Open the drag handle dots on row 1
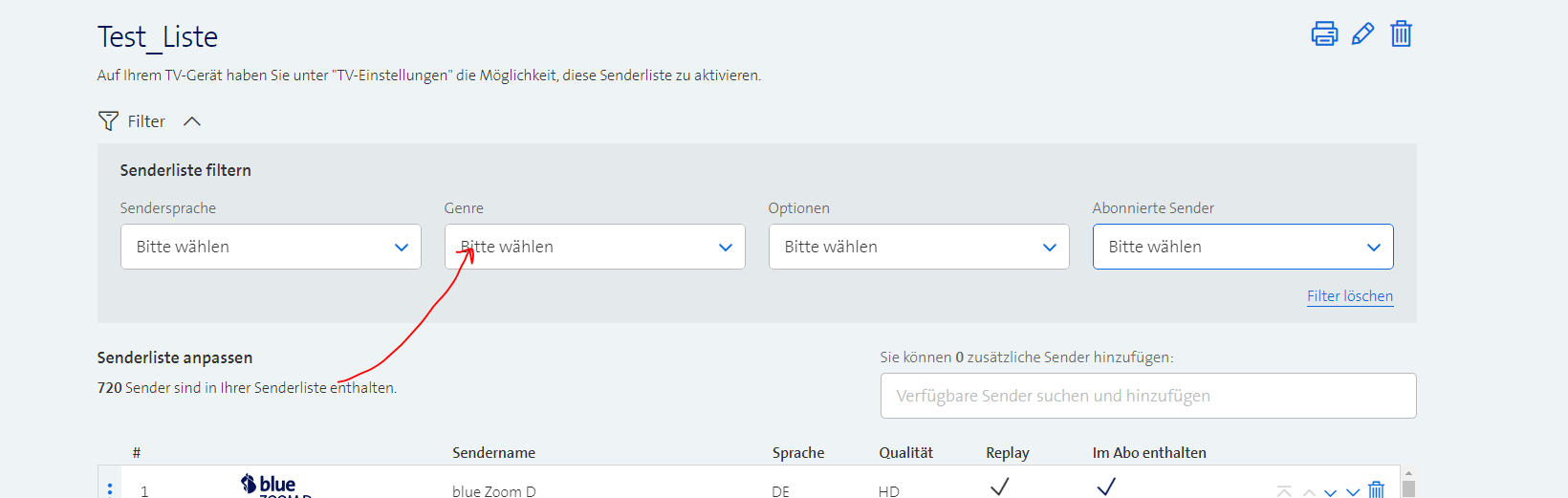This screenshot has height=498, width=1568. [110, 488]
